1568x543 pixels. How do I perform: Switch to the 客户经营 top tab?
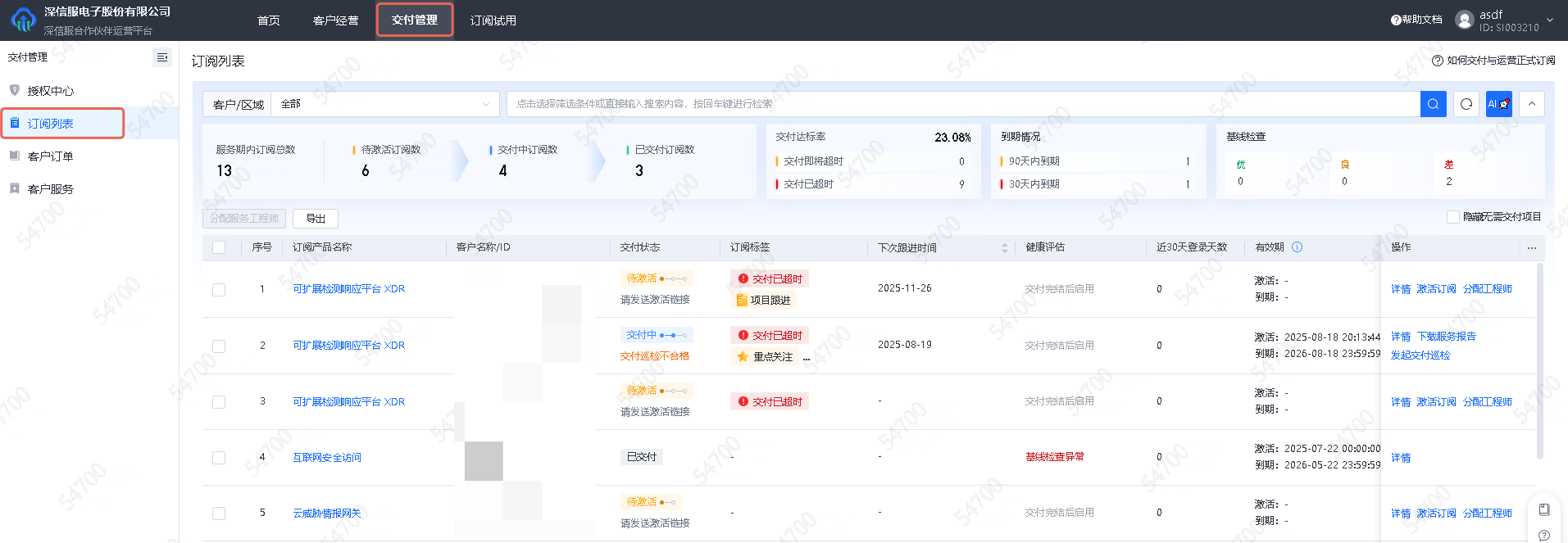[335, 20]
